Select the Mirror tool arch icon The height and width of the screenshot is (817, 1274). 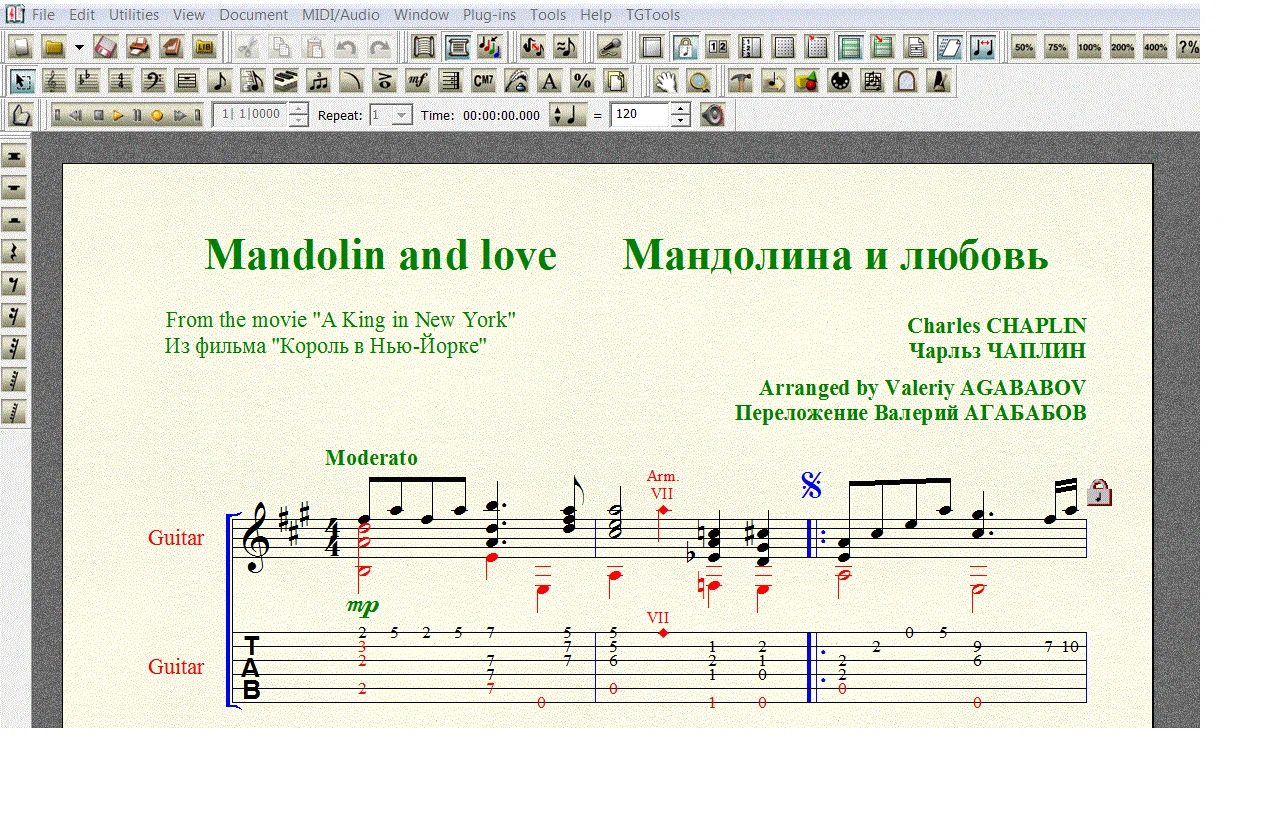pos(906,81)
